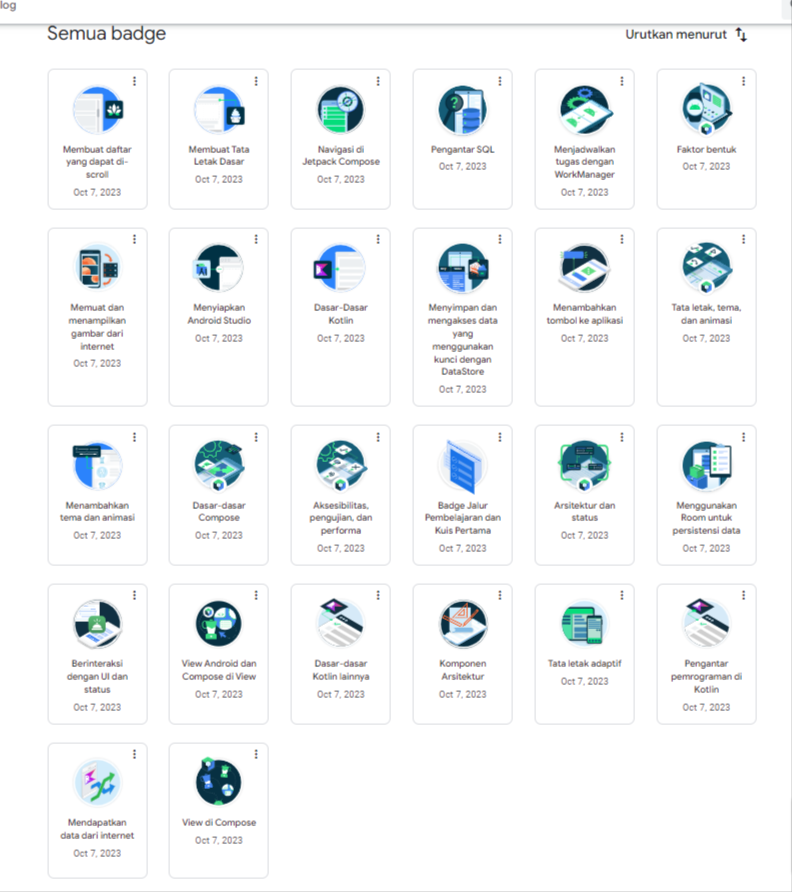This screenshot has height=892, width=792.
Task: Open the three-dot menu on Faktor bentuk card
Action: point(744,81)
